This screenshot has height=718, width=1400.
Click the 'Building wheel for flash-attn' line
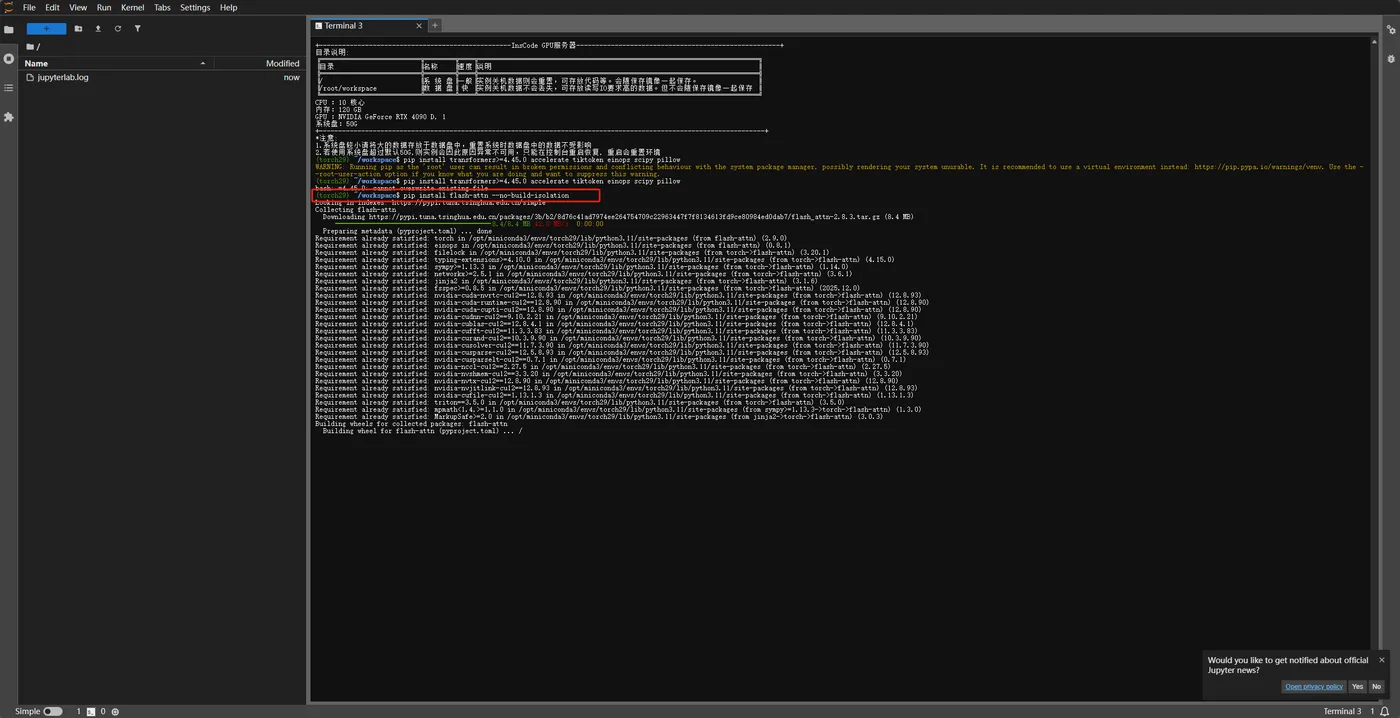[418, 431]
